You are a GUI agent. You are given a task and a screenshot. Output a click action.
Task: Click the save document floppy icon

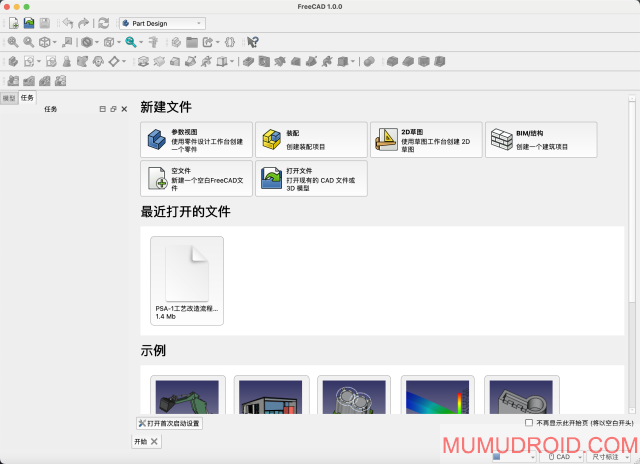(x=45, y=23)
